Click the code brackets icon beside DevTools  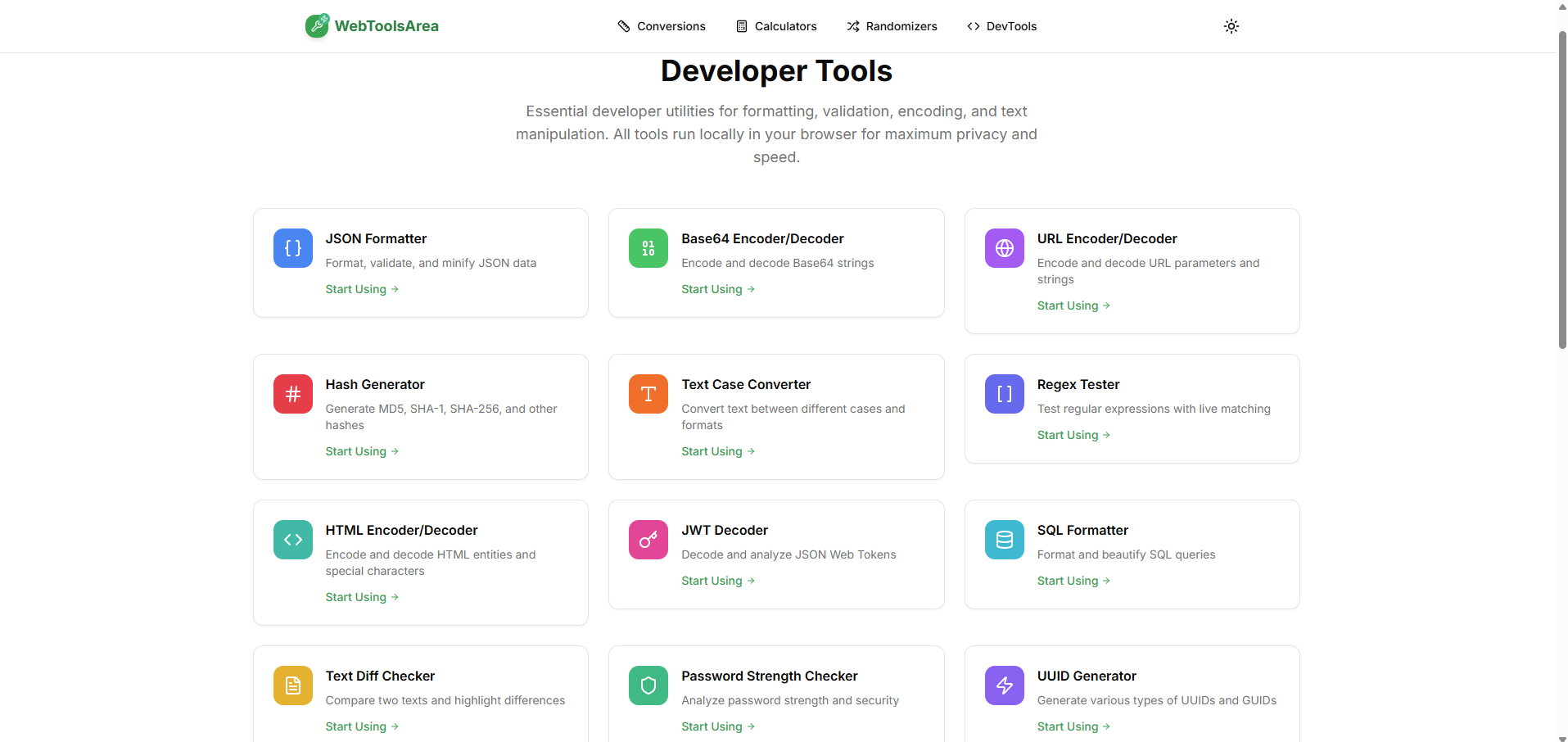(974, 26)
